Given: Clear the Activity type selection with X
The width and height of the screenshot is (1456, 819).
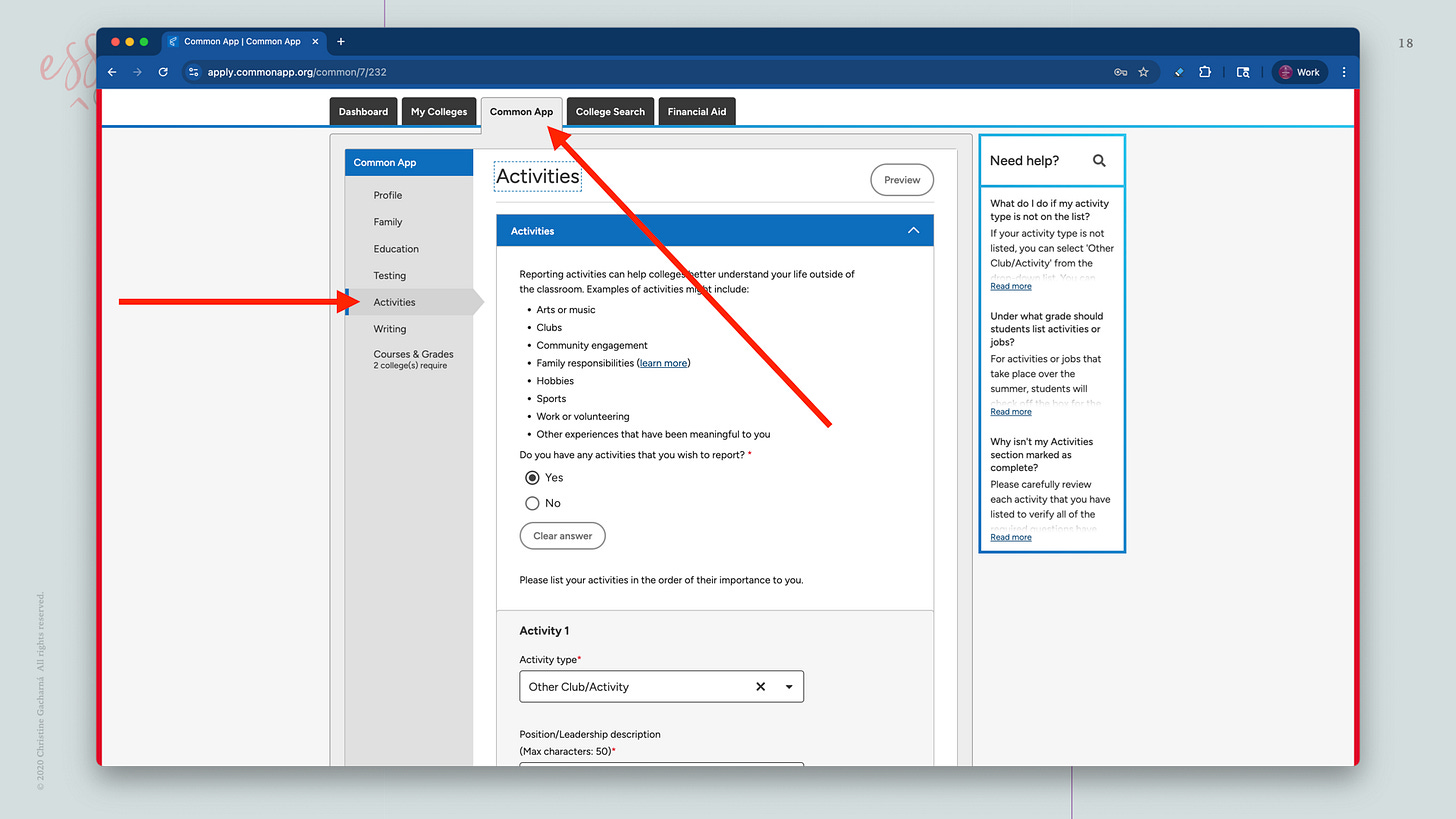Looking at the screenshot, I should pyautogui.click(x=760, y=687).
